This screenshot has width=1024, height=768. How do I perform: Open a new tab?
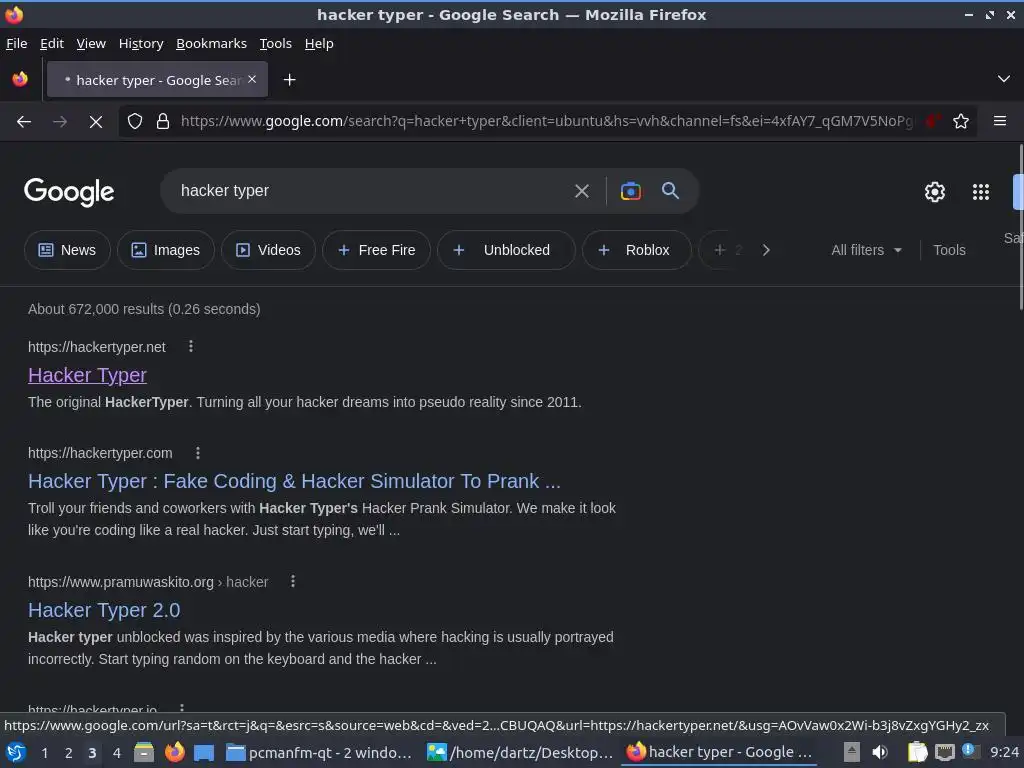[x=289, y=80]
